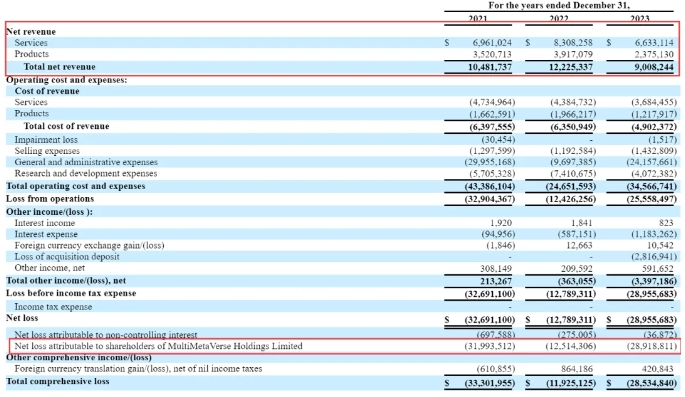
Task: Click Total other income/(loss), net label
Action: 66,281
